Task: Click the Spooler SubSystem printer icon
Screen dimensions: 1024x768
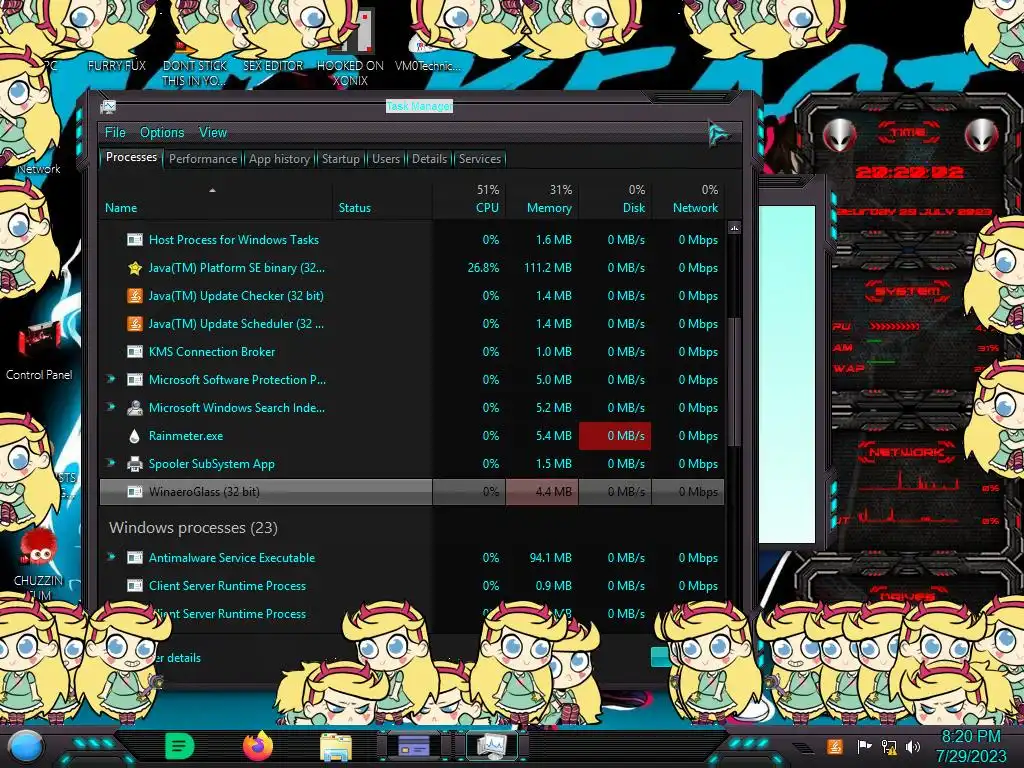Action: pos(135,464)
